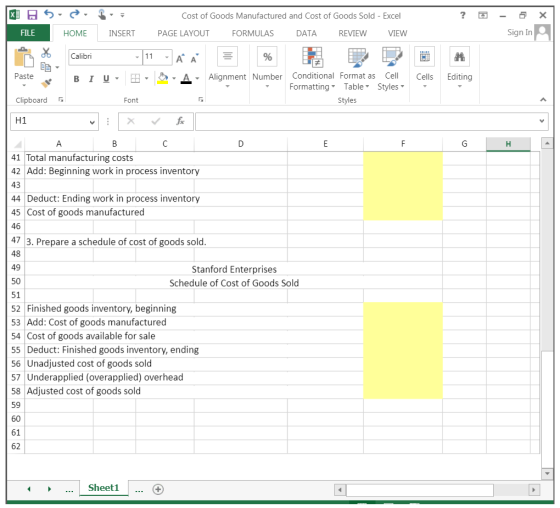Show previous sheet tabs with left arrow
Viewport: 560px width, 508px height.
coord(29,489)
